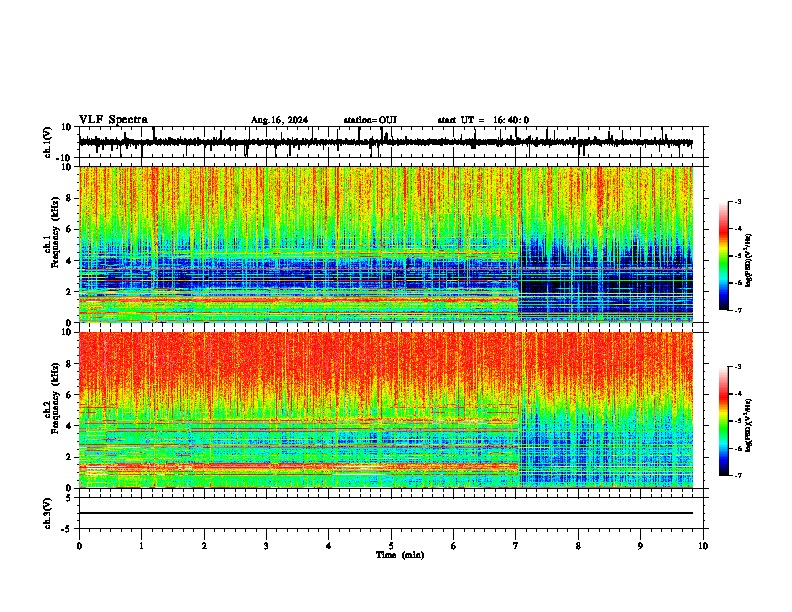This screenshot has width=792, height=612.
Task: Click the "VLF Spectra" plot title
Action: [x=113, y=120]
